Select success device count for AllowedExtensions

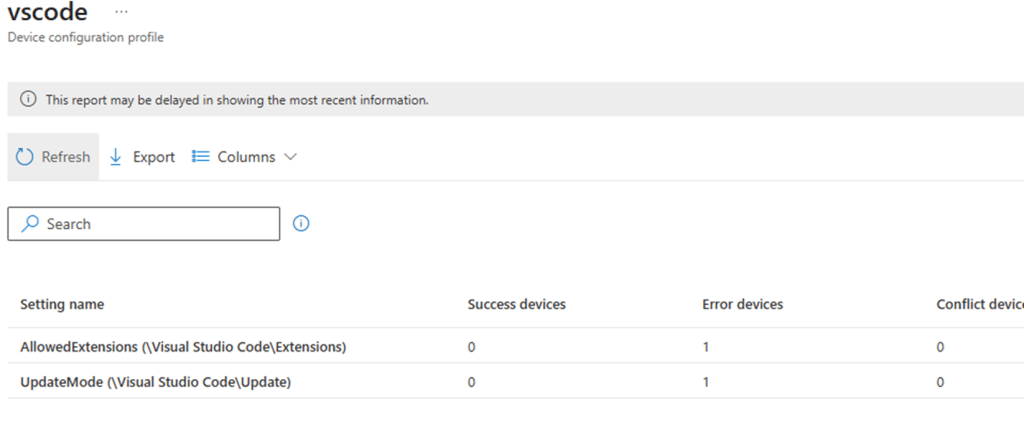pyautogui.click(x=472, y=346)
